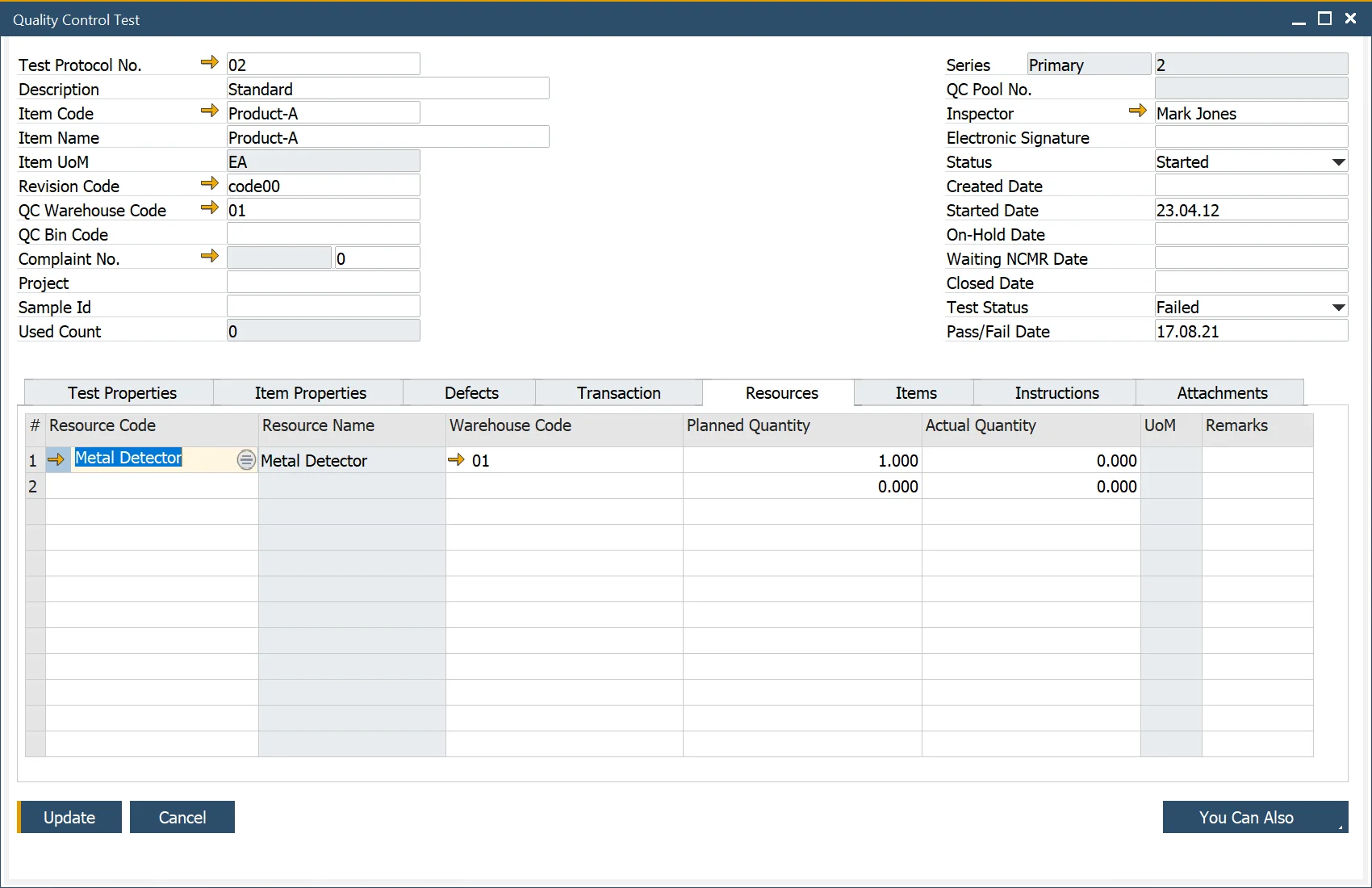Click link arrow next to Test Protocol No.

tap(210, 62)
